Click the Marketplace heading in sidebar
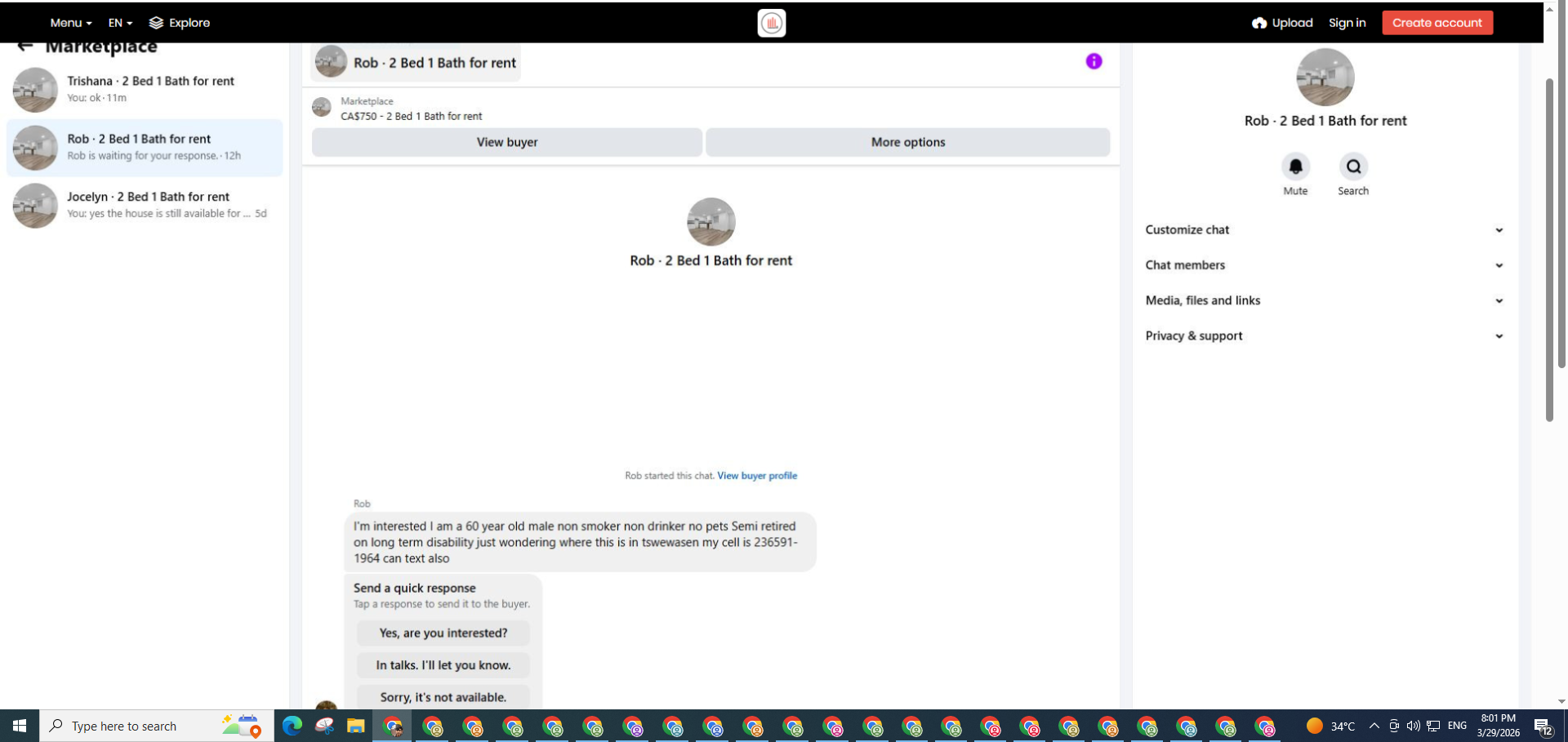Viewport: 1568px width, 742px height. [101, 47]
